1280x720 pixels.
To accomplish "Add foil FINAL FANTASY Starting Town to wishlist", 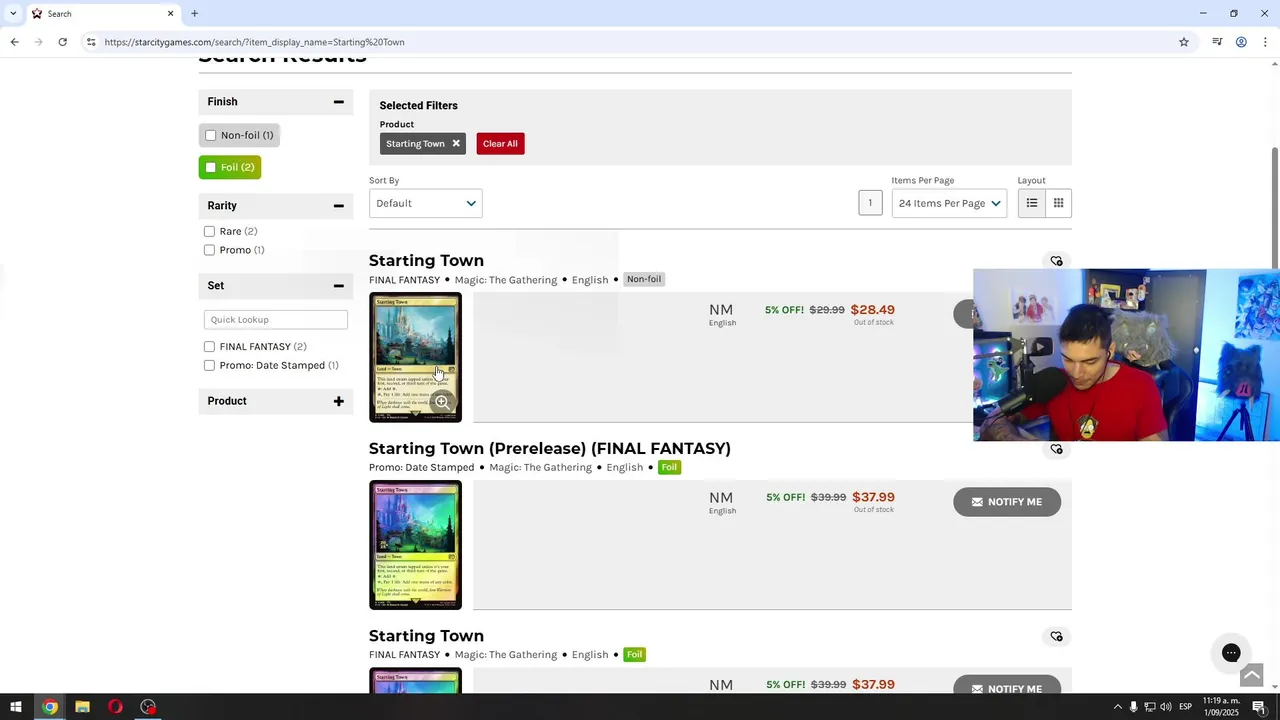I will [x=1056, y=636].
